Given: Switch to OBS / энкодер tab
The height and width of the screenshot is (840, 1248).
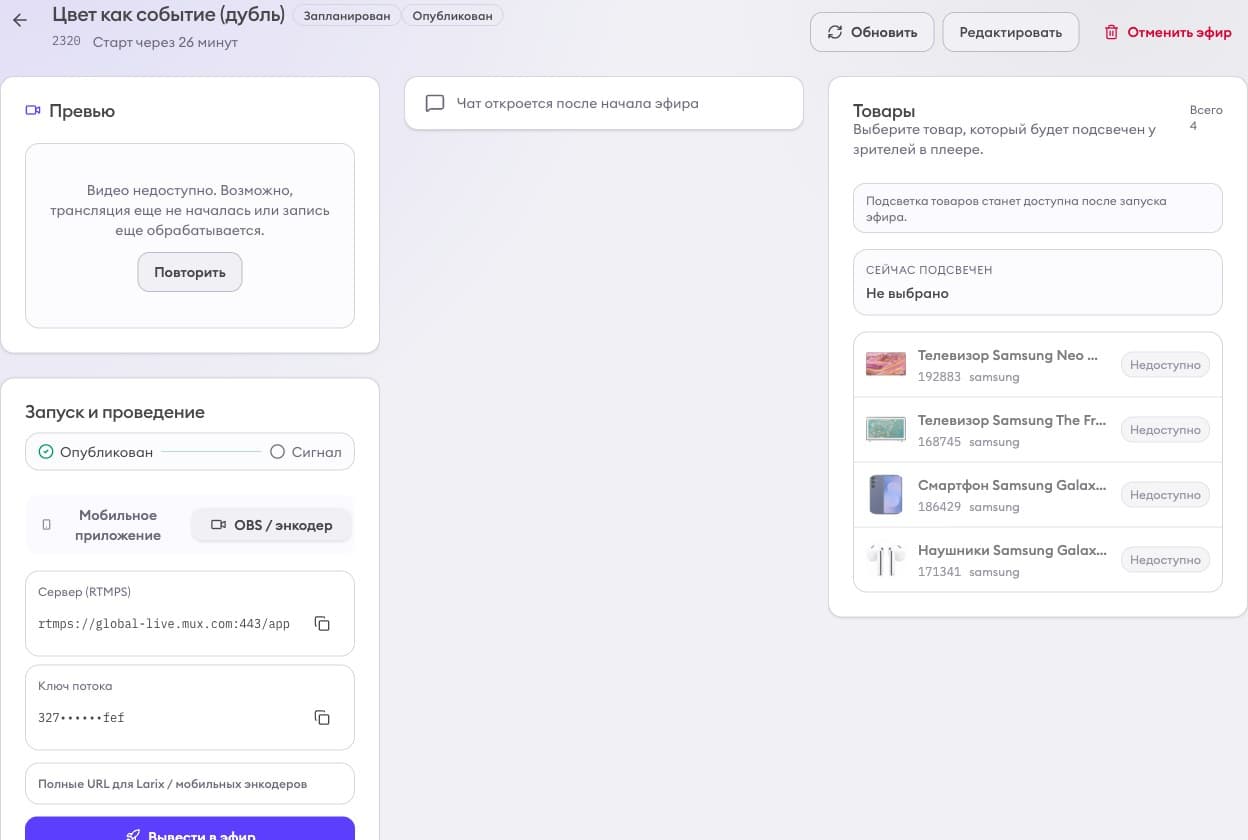Looking at the screenshot, I should click(x=271, y=525).
